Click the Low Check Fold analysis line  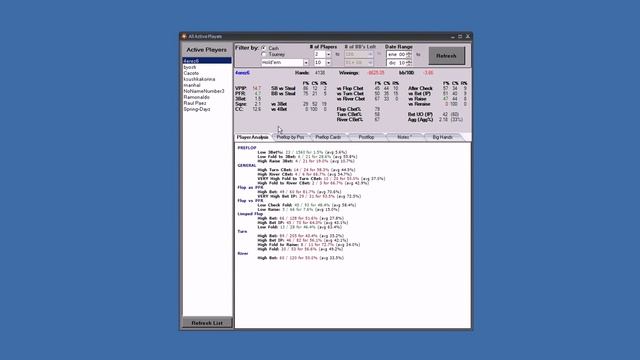point(307,205)
